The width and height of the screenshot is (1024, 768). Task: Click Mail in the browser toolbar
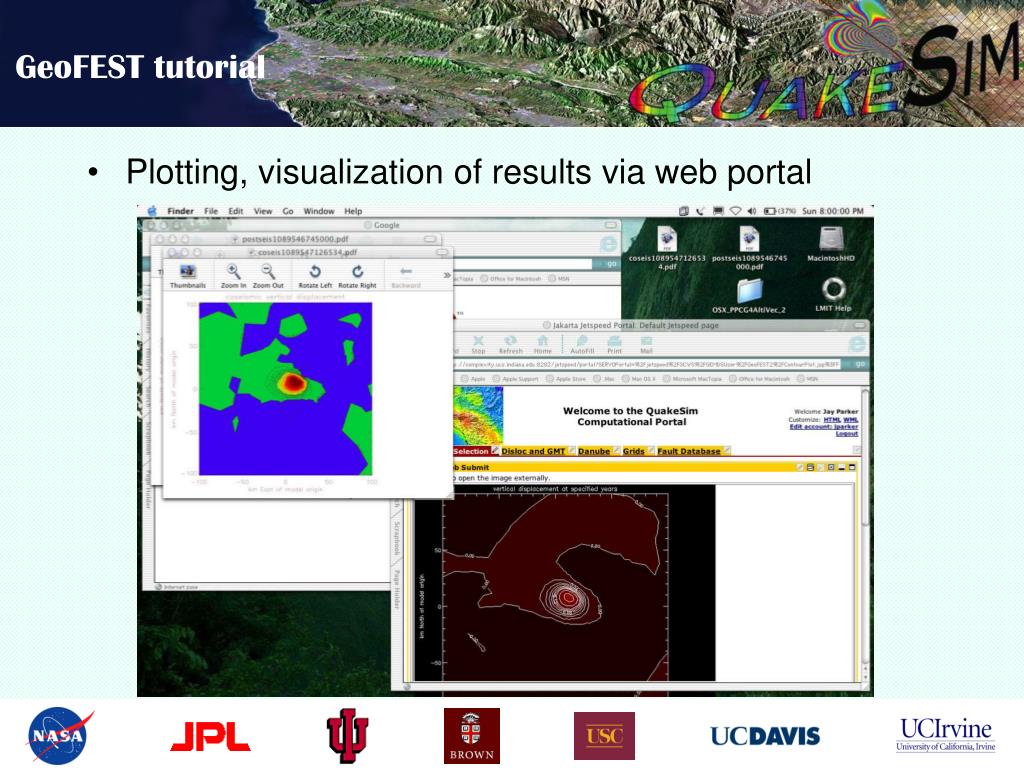(x=647, y=345)
